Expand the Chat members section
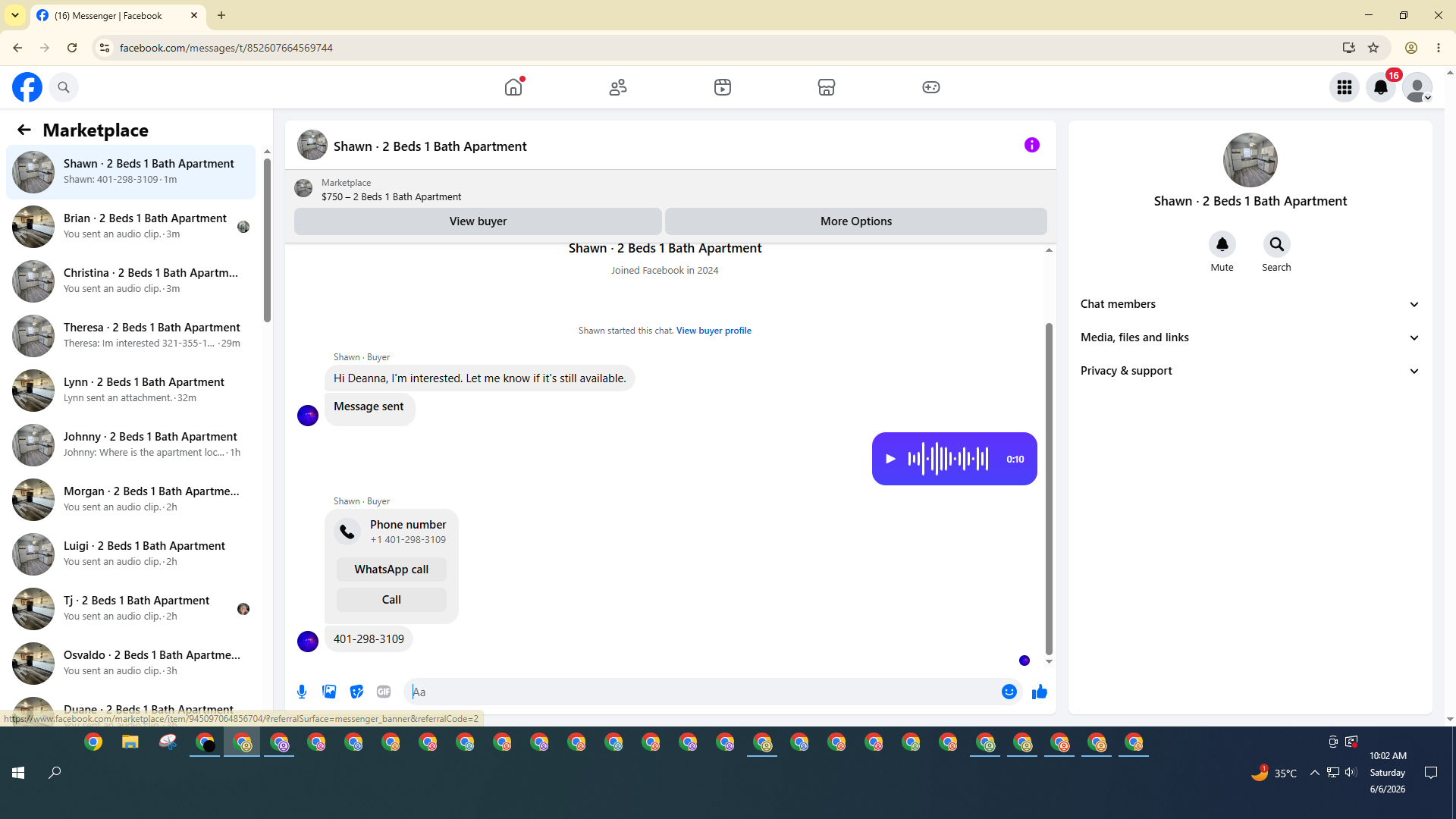 (x=1250, y=304)
